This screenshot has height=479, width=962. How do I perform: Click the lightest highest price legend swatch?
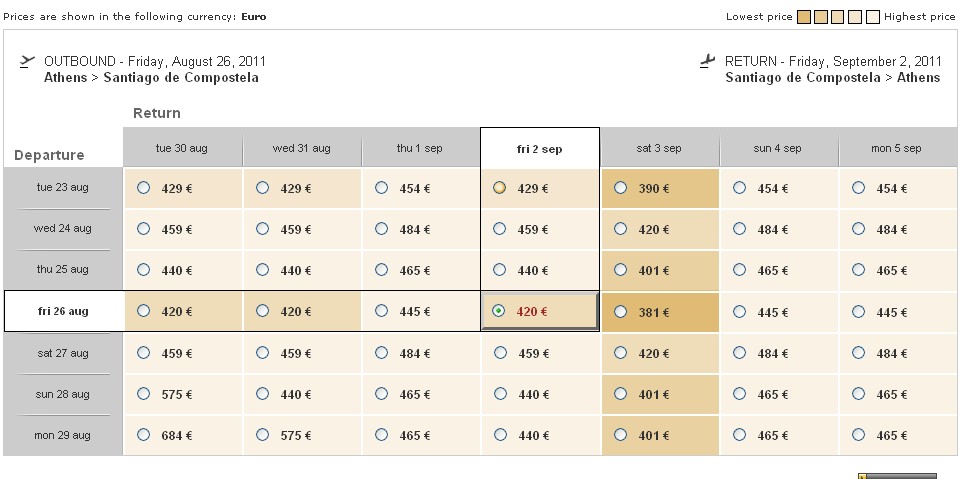(872, 16)
